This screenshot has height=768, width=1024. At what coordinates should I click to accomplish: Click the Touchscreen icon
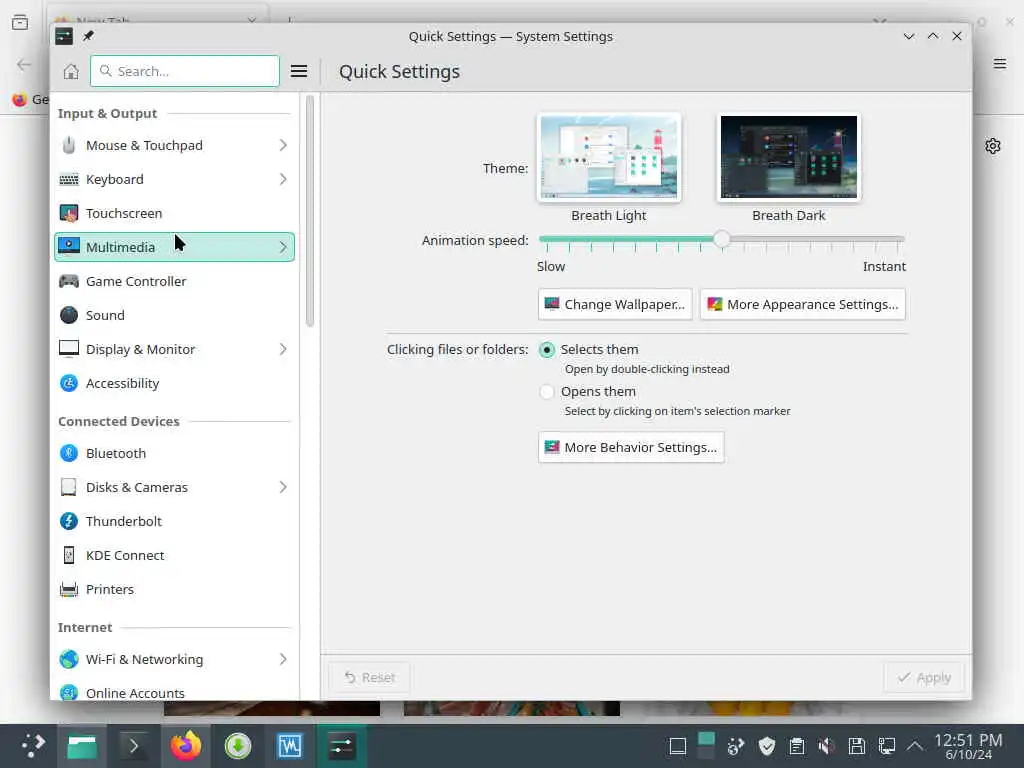[69, 213]
